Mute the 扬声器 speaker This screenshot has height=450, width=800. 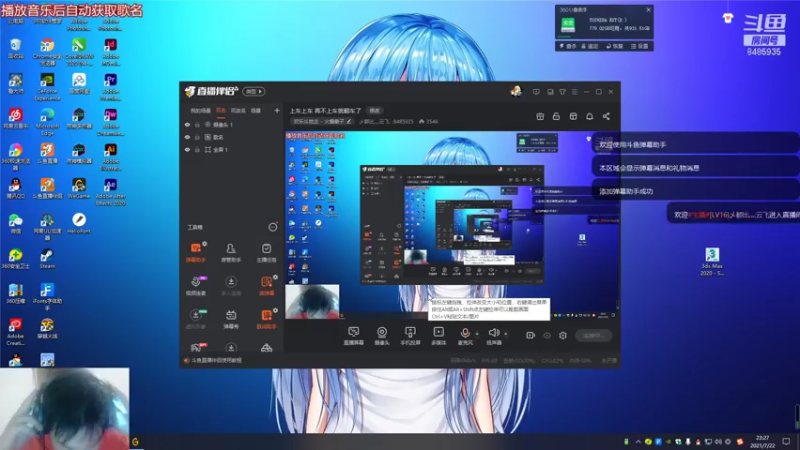[x=493, y=336]
